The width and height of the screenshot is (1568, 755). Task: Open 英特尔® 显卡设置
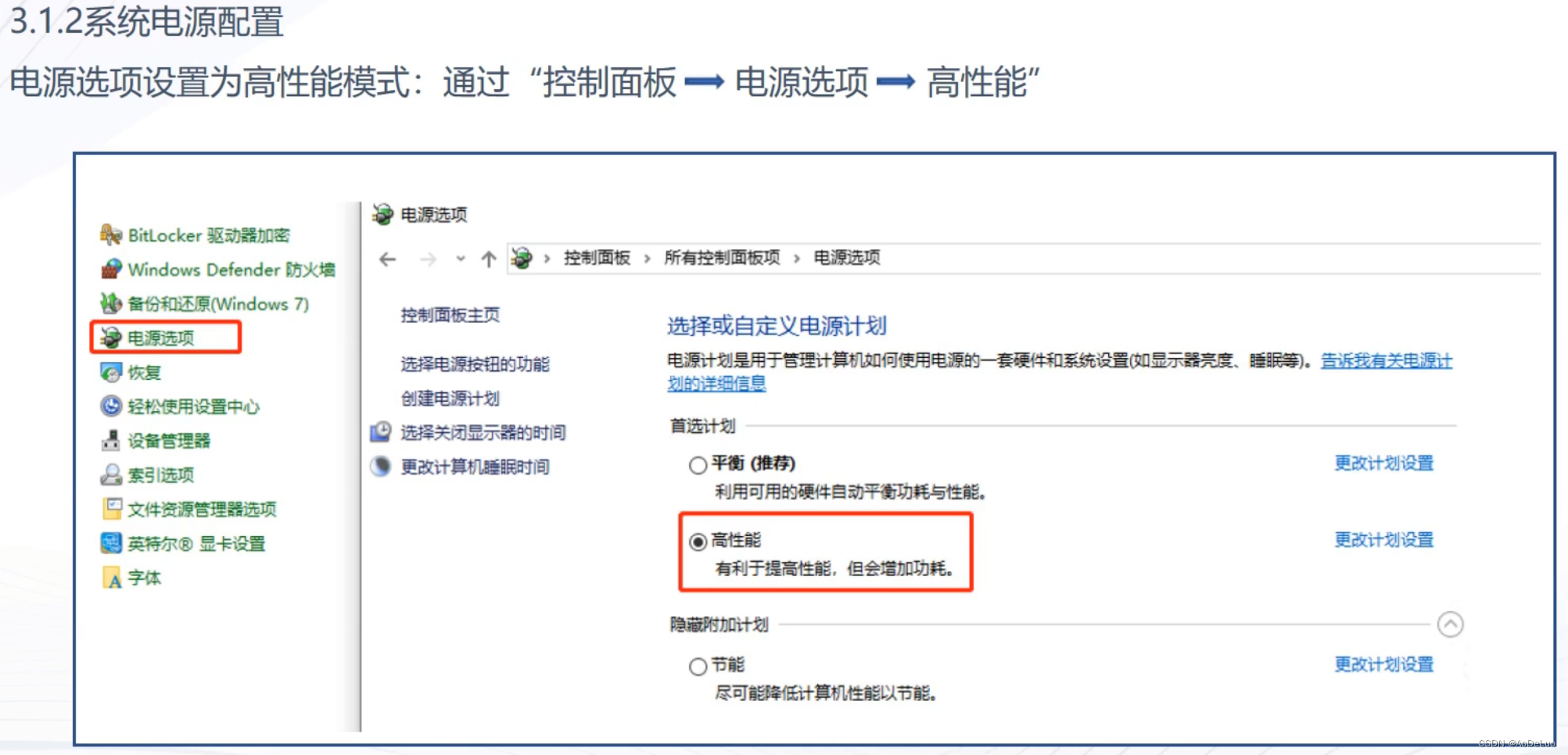click(196, 542)
